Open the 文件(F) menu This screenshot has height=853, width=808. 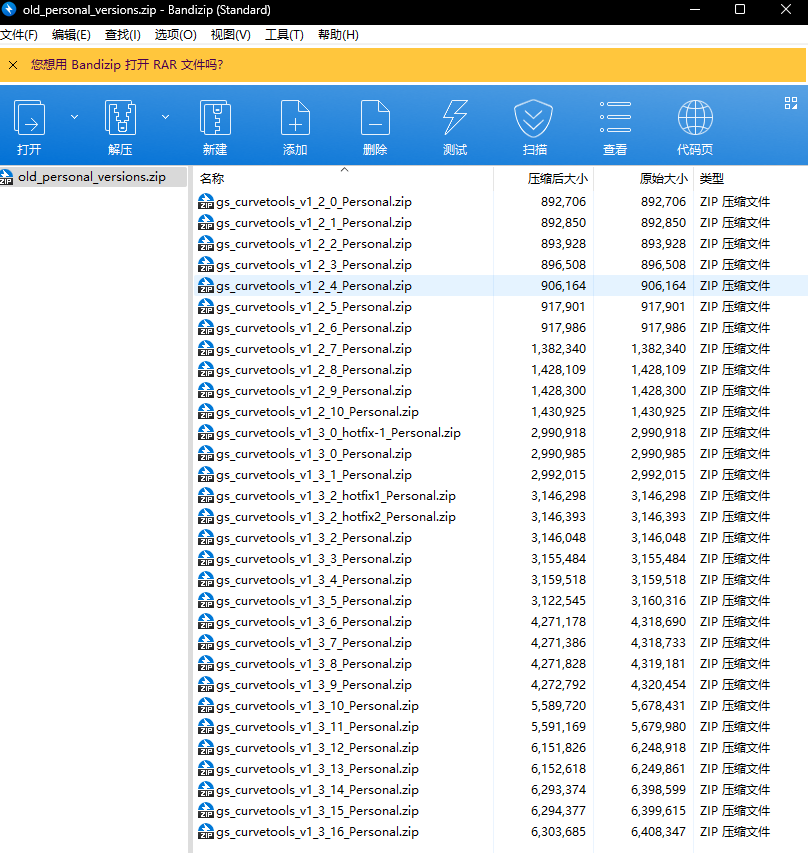21,34
